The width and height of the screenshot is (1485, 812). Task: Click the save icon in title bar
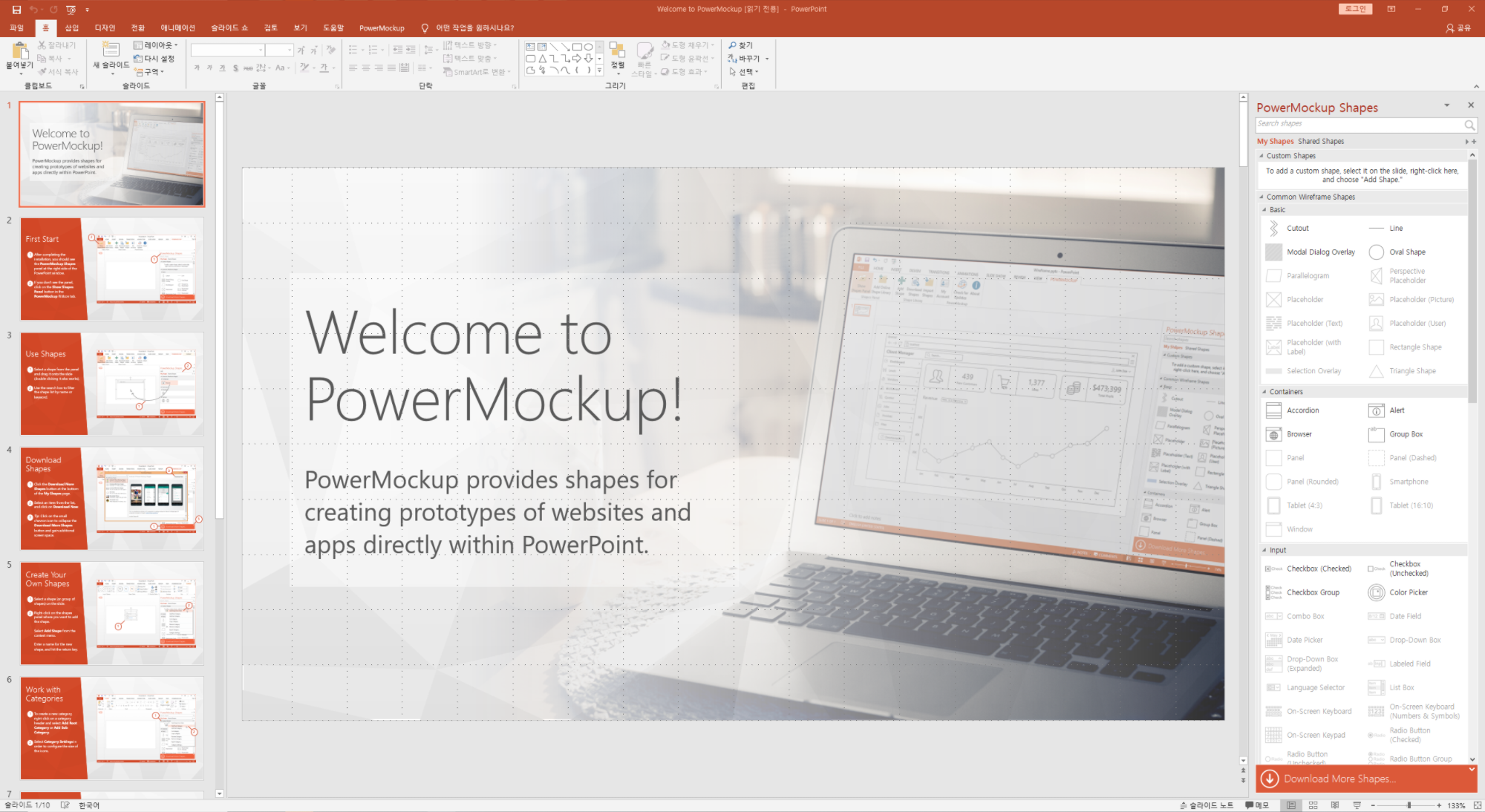coord(16,9)
